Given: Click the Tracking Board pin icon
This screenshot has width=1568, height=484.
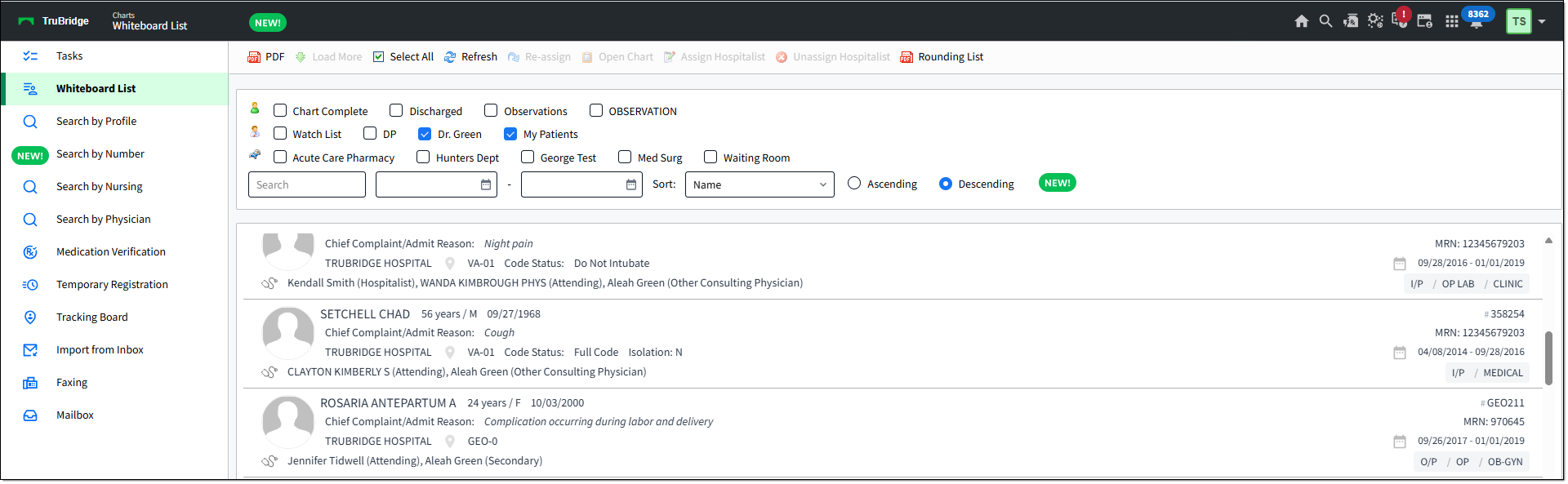Looking at the screenshot, I should [x=30, y=317].
